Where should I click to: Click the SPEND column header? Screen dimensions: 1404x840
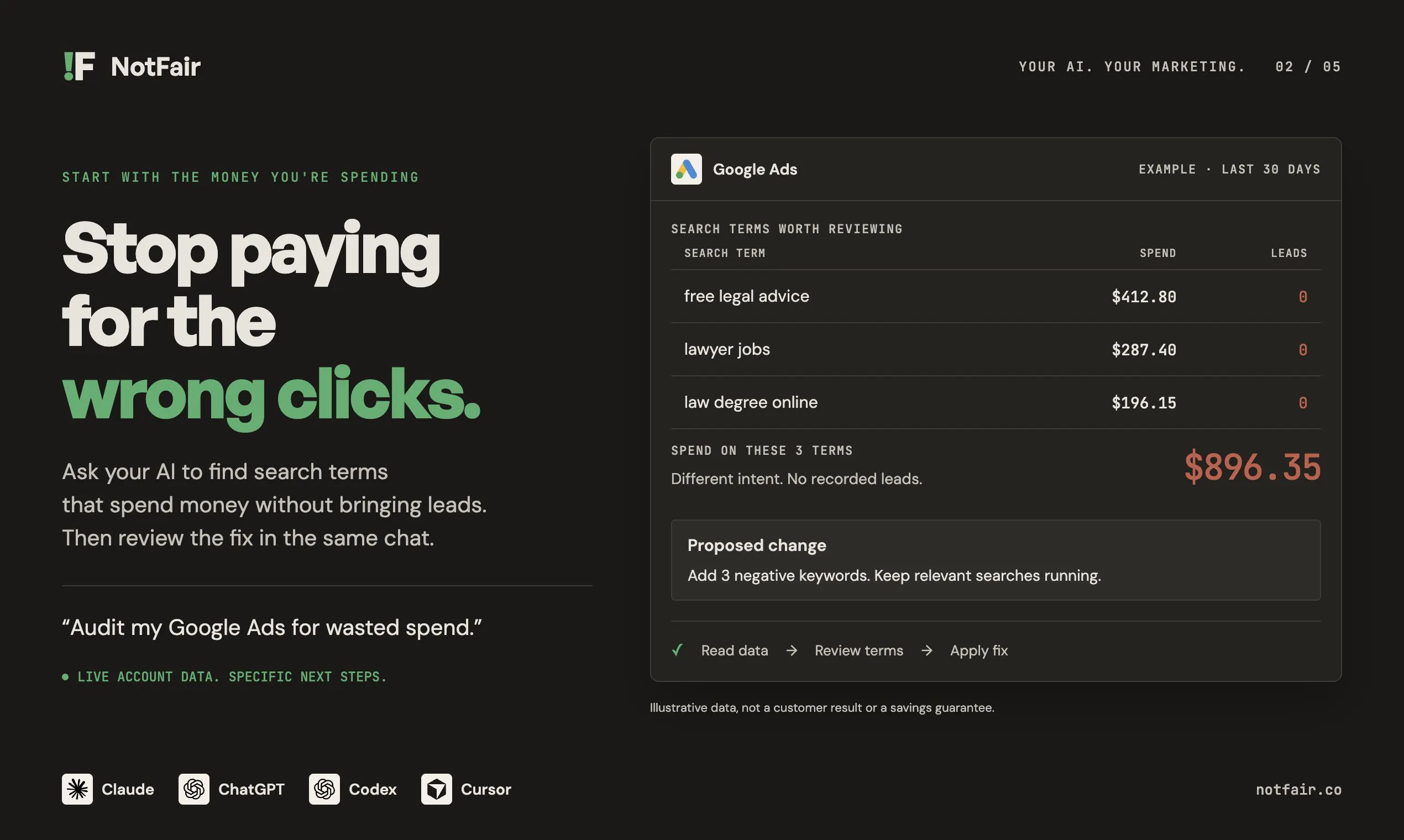point(1157,253)
